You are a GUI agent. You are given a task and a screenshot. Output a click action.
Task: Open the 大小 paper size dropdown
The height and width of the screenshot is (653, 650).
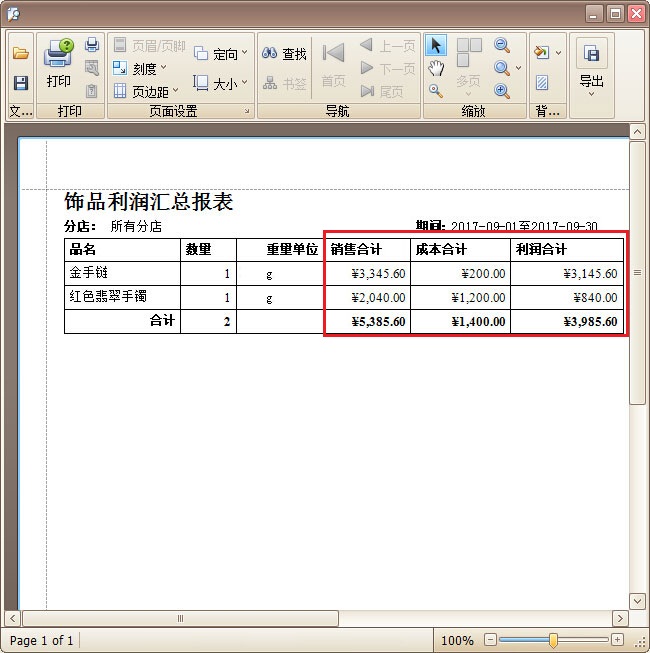click(220, 83)
